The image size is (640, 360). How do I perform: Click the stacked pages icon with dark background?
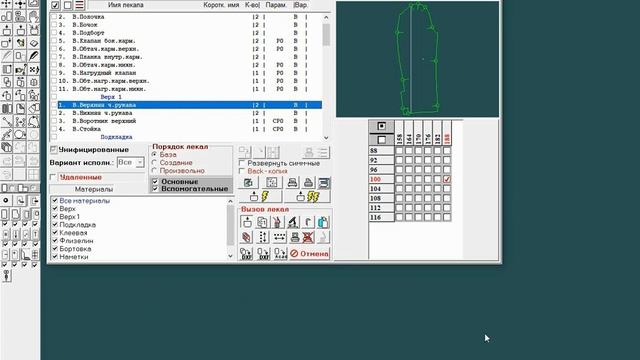324,182
